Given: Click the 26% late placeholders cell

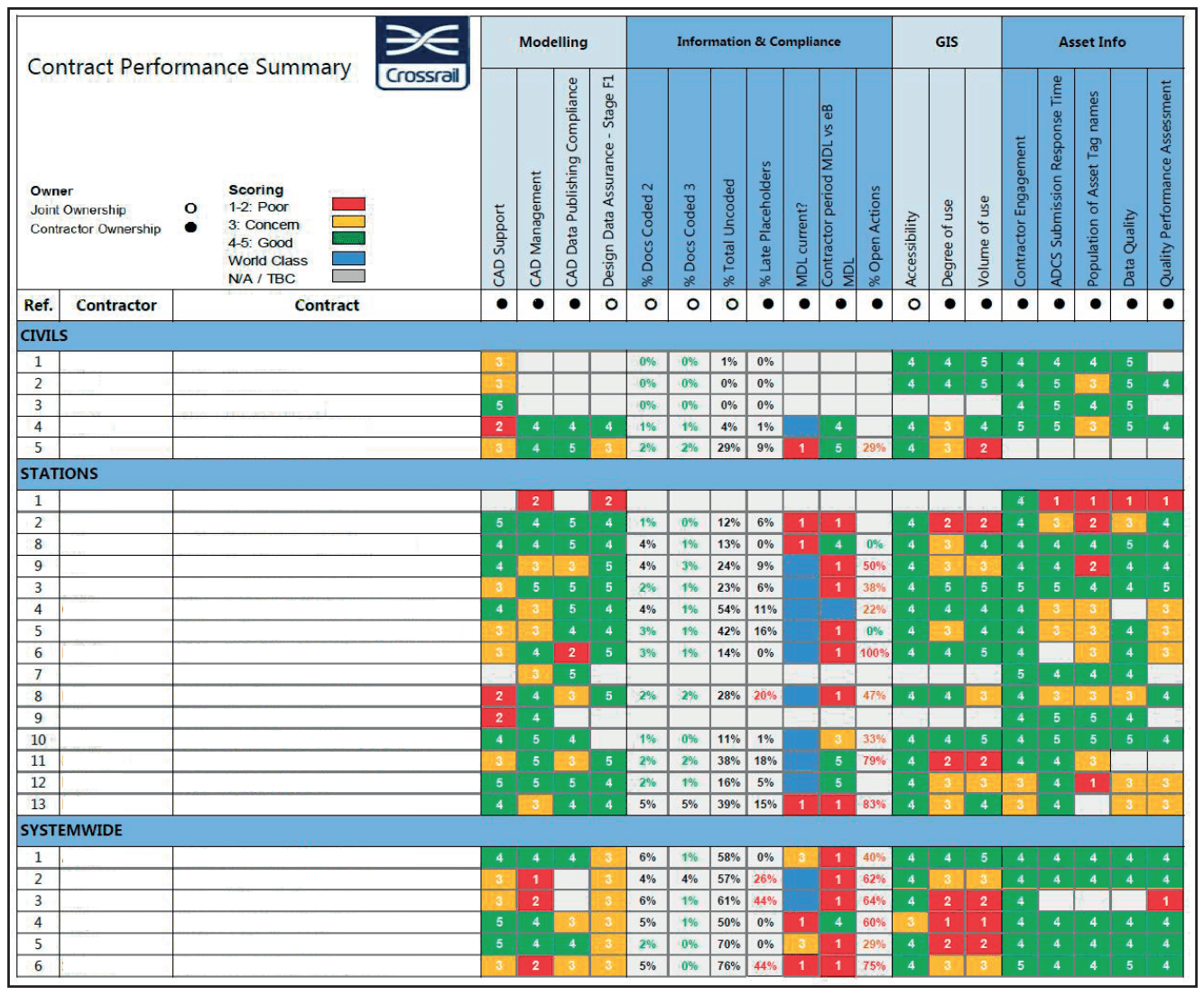Looking at the screenshot, I should click(x=765, y=879).
